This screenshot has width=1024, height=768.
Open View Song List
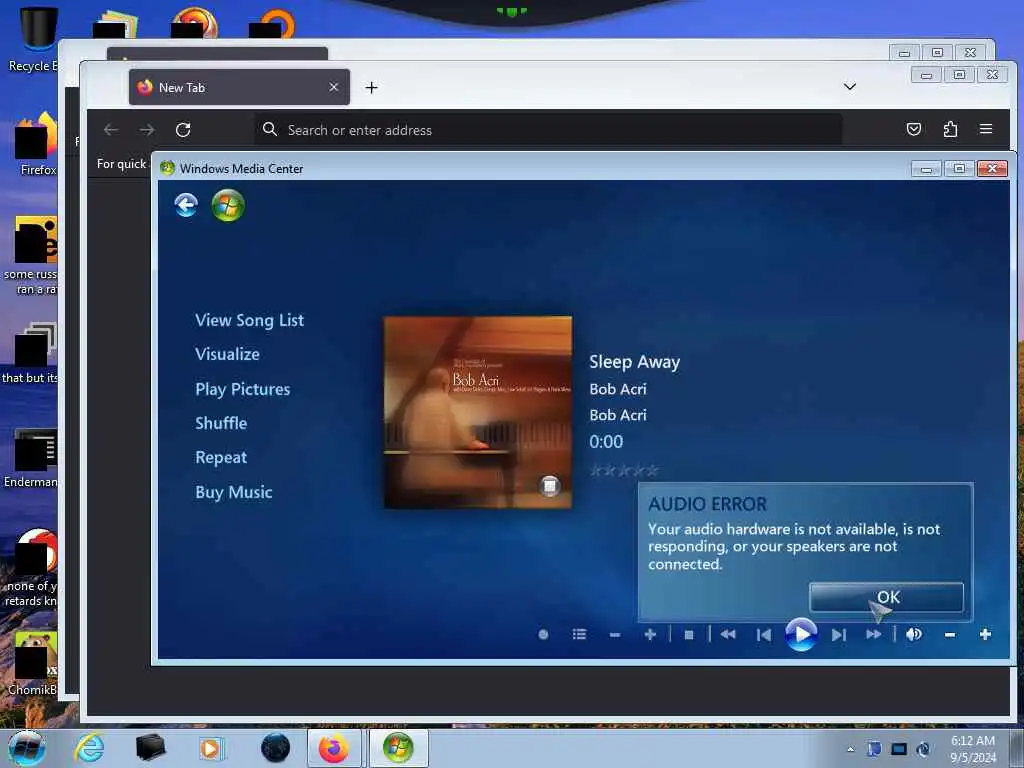coord(249,320)
